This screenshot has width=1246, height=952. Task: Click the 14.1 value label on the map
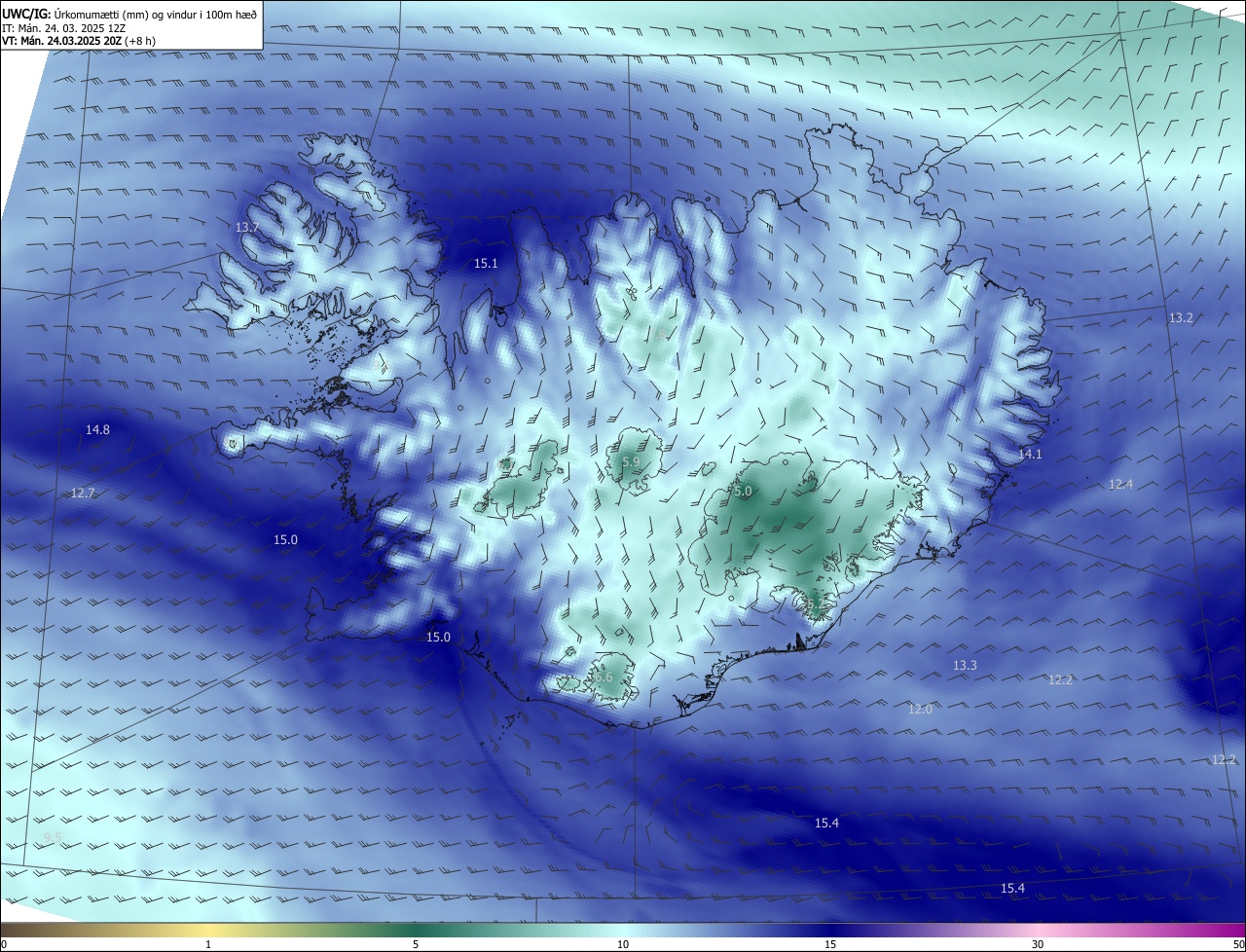(x=1030, y=455)
